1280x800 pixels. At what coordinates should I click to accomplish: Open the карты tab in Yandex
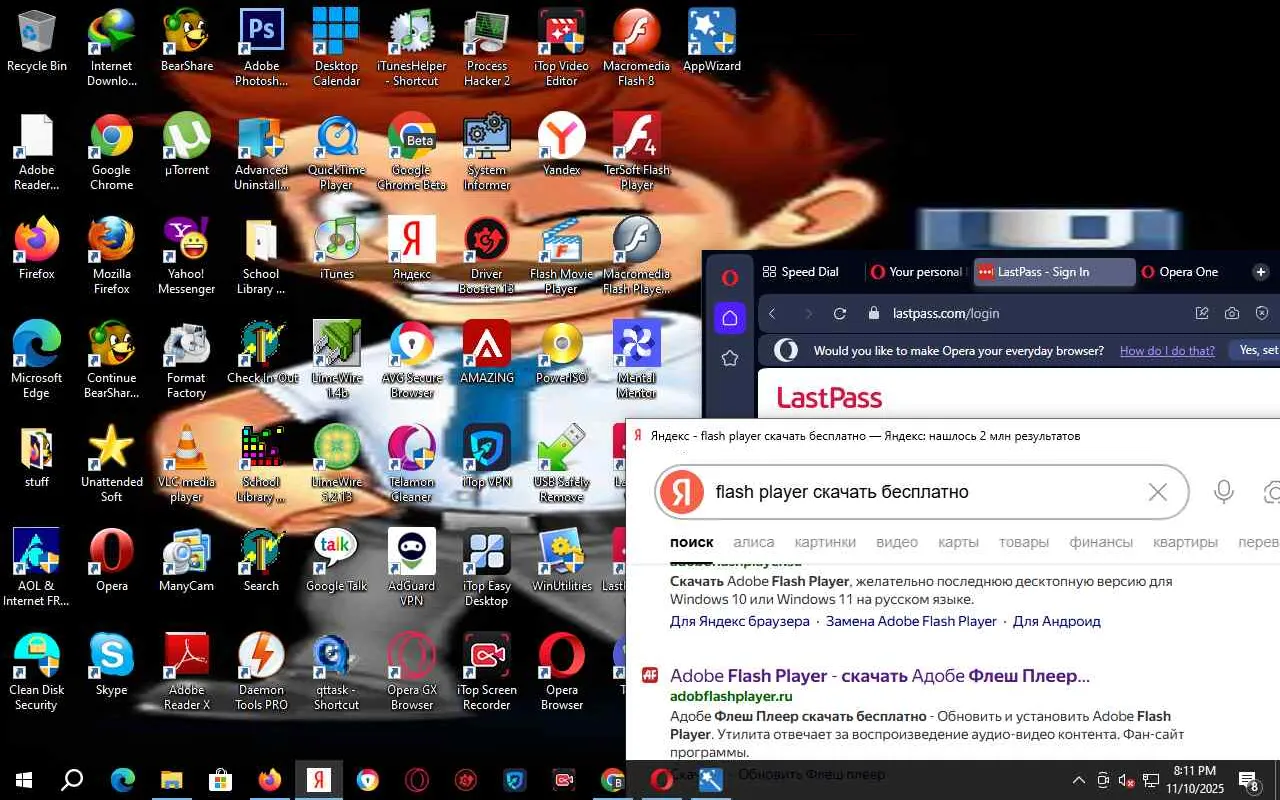click(x=958, y=542)
